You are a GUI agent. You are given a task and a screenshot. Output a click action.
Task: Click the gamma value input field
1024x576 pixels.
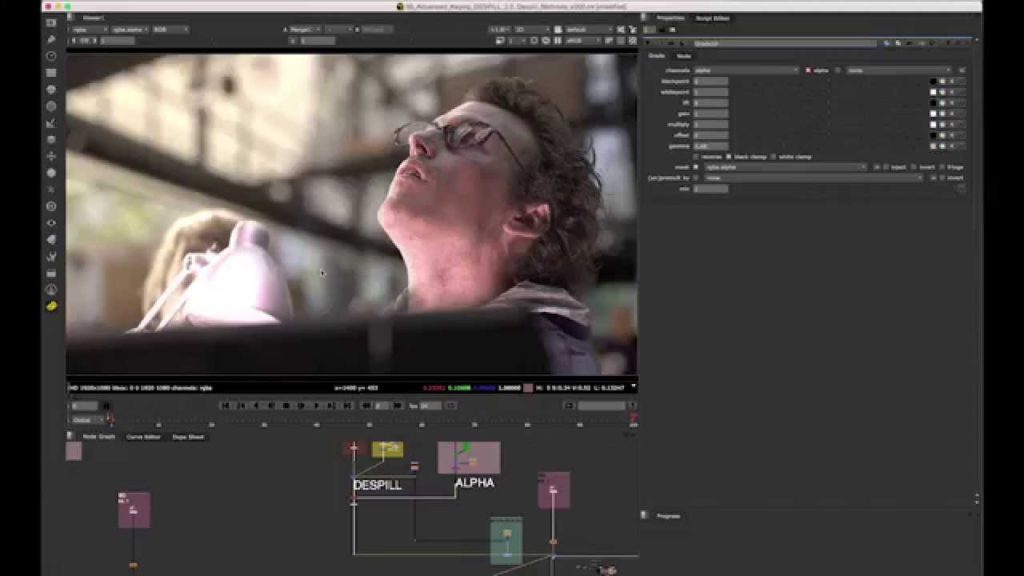[711, 146]
